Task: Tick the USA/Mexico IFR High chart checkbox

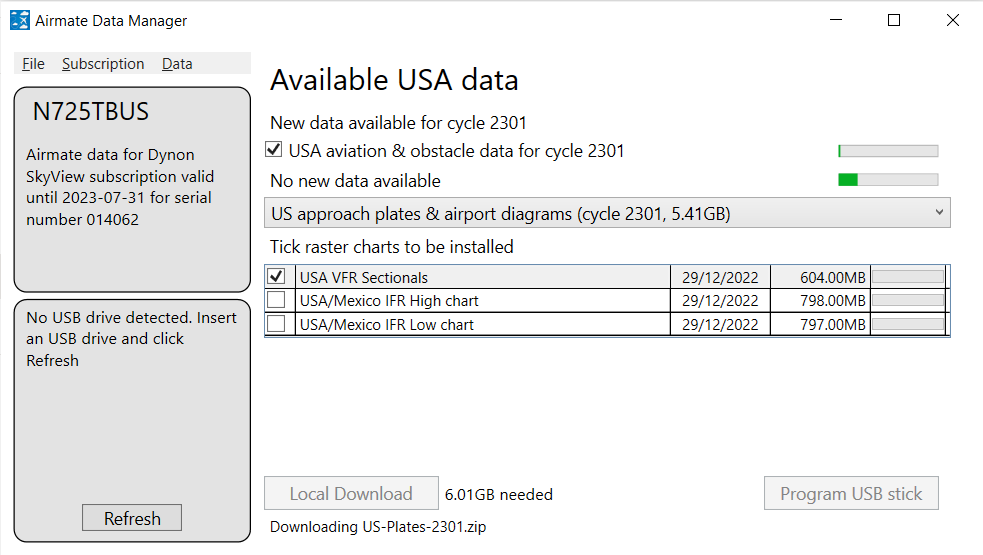Action: click(x=277, y=300)
